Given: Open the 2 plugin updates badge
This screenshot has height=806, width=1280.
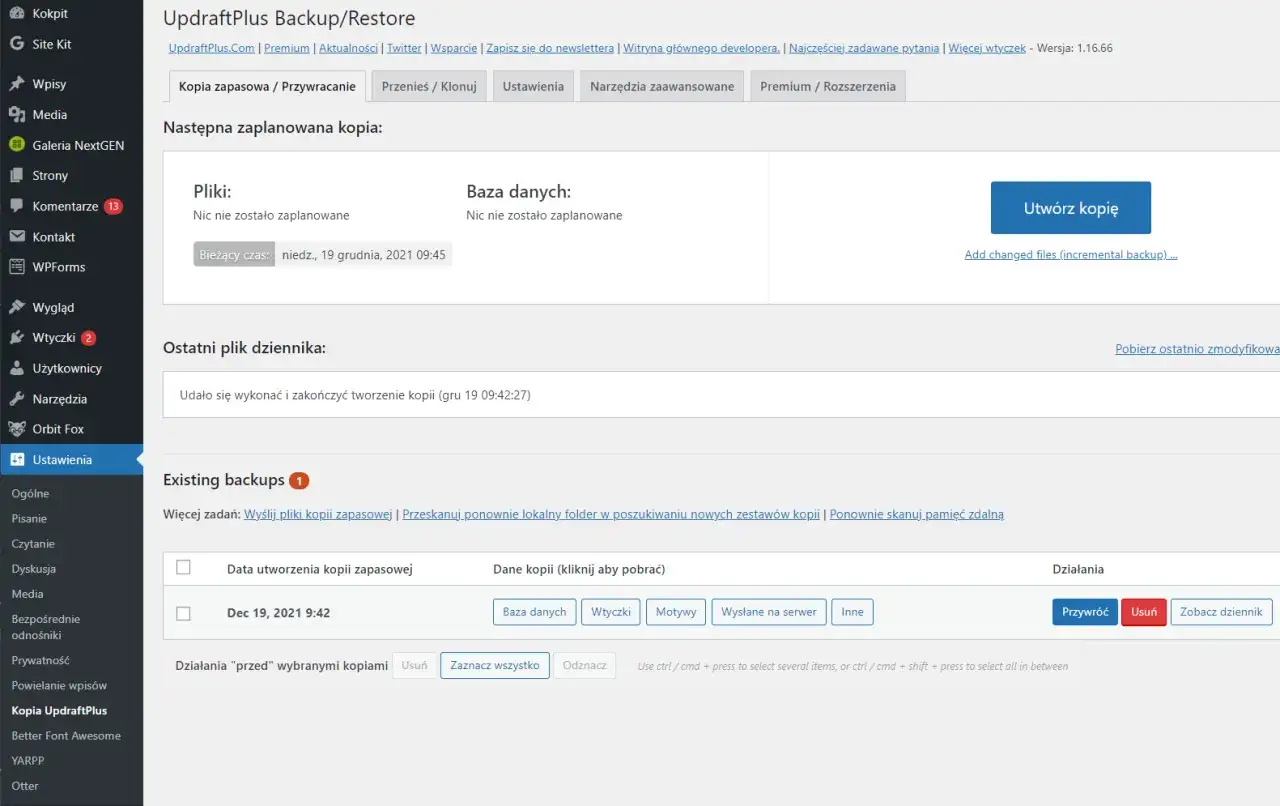Looking at the screenshot, I should pos(88,338).
